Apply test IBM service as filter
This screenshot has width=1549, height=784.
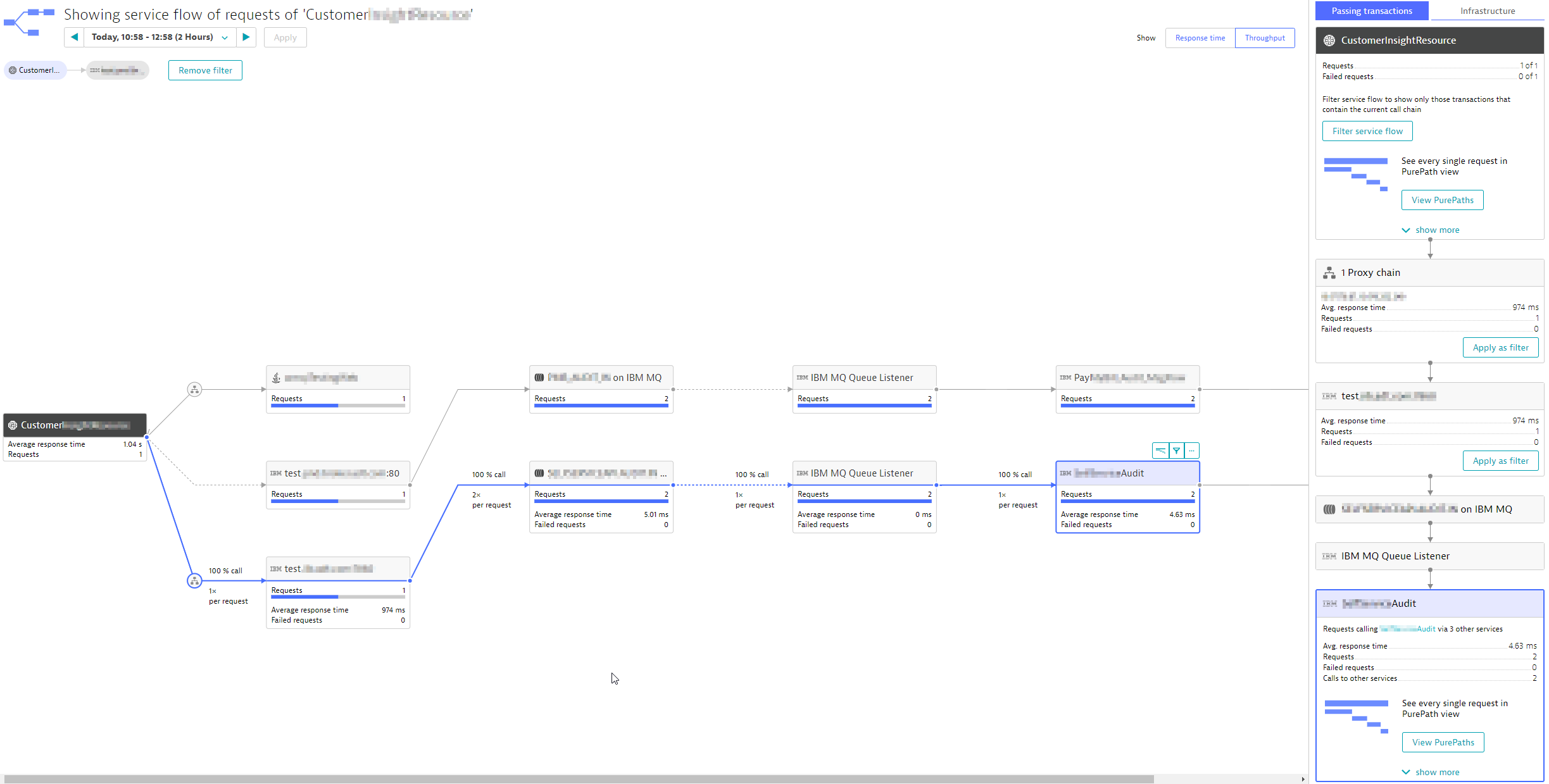click(x=1500, y=461)
